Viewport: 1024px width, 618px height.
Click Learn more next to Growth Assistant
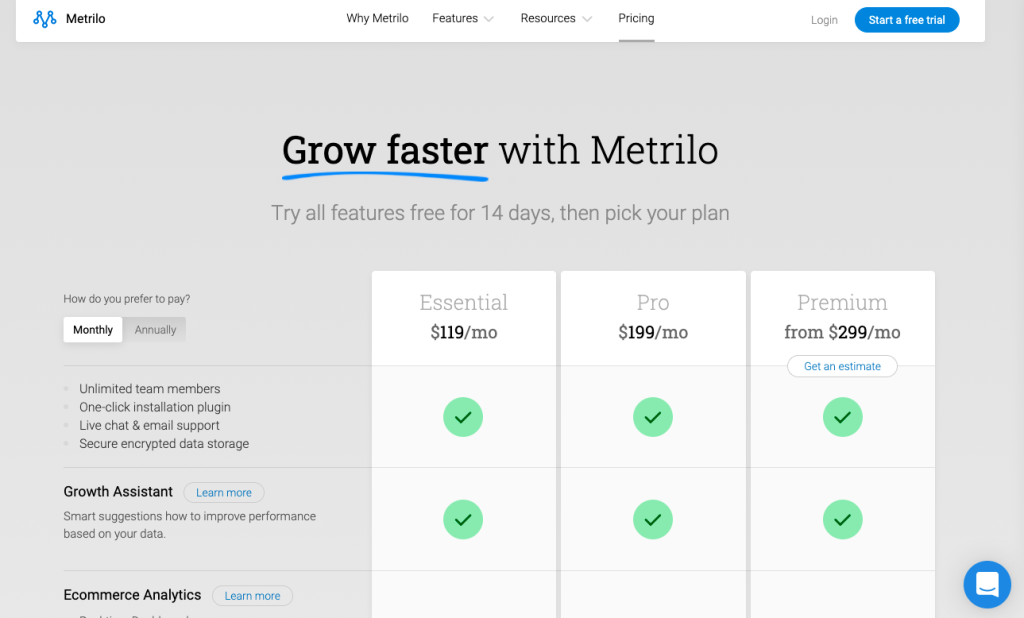(x=224, y=492)
